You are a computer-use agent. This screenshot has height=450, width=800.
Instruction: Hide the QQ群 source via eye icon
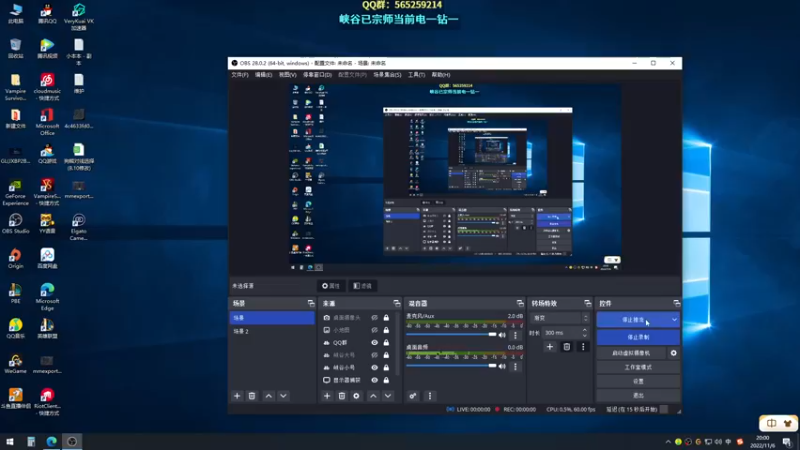pyautogui.click(x=374, y=342)
